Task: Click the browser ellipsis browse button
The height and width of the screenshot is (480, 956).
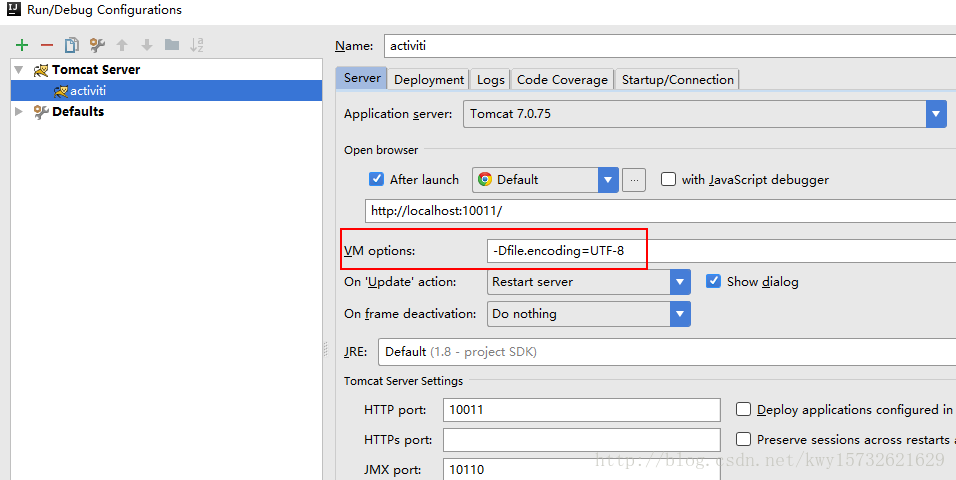Action: pyautogui.click(x=634, y=180)
